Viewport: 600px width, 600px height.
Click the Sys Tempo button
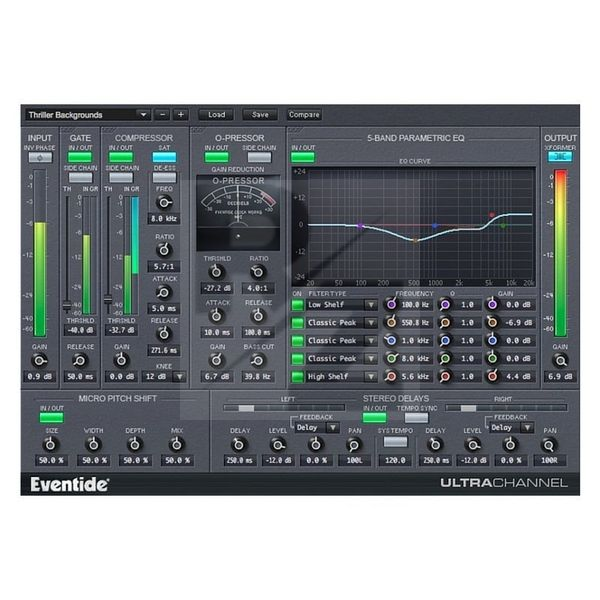coord(395,442)
